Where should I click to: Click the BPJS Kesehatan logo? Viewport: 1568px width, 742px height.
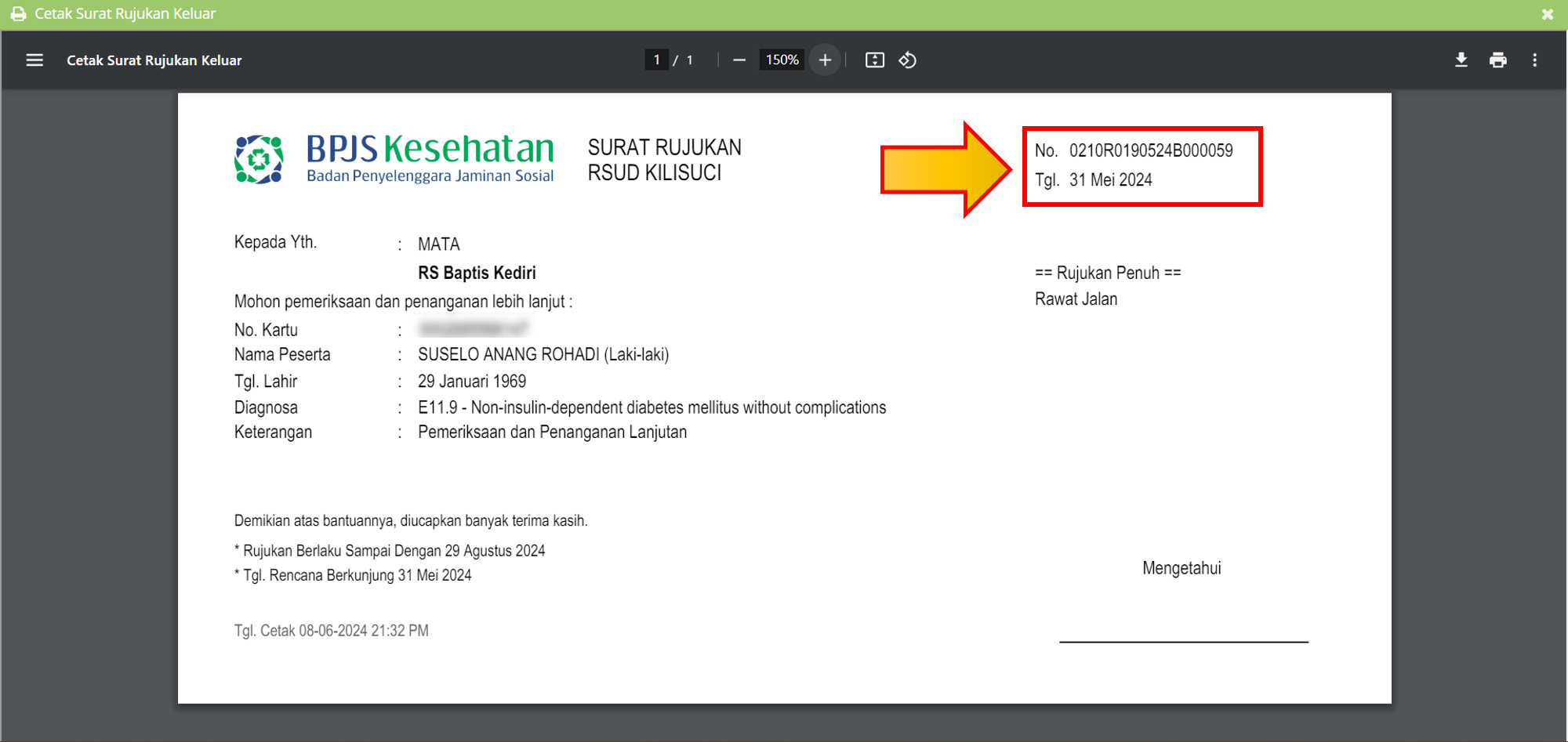coord(394,159)
